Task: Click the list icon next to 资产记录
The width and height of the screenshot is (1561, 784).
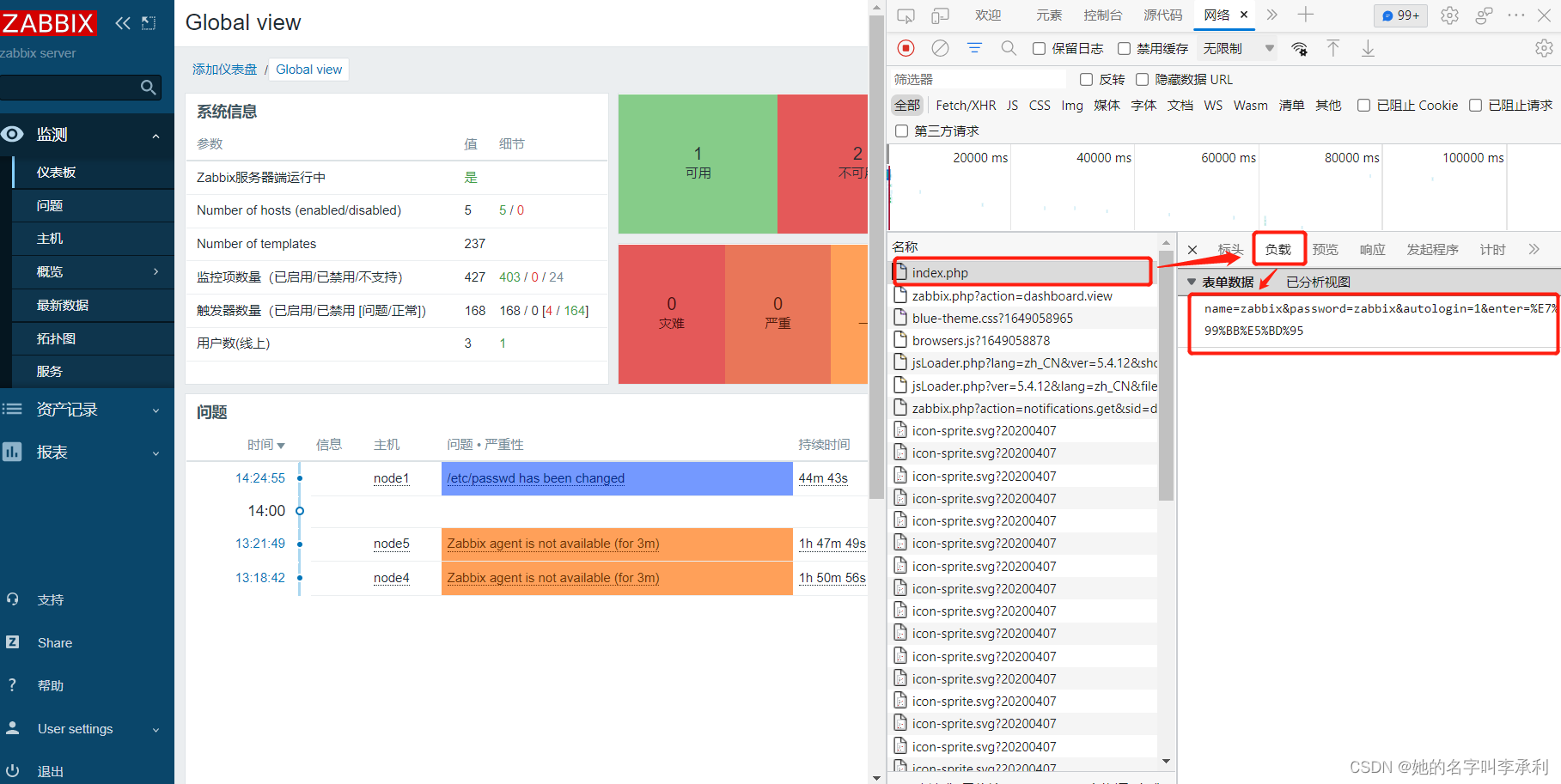Action: click(x=12, y=409)
